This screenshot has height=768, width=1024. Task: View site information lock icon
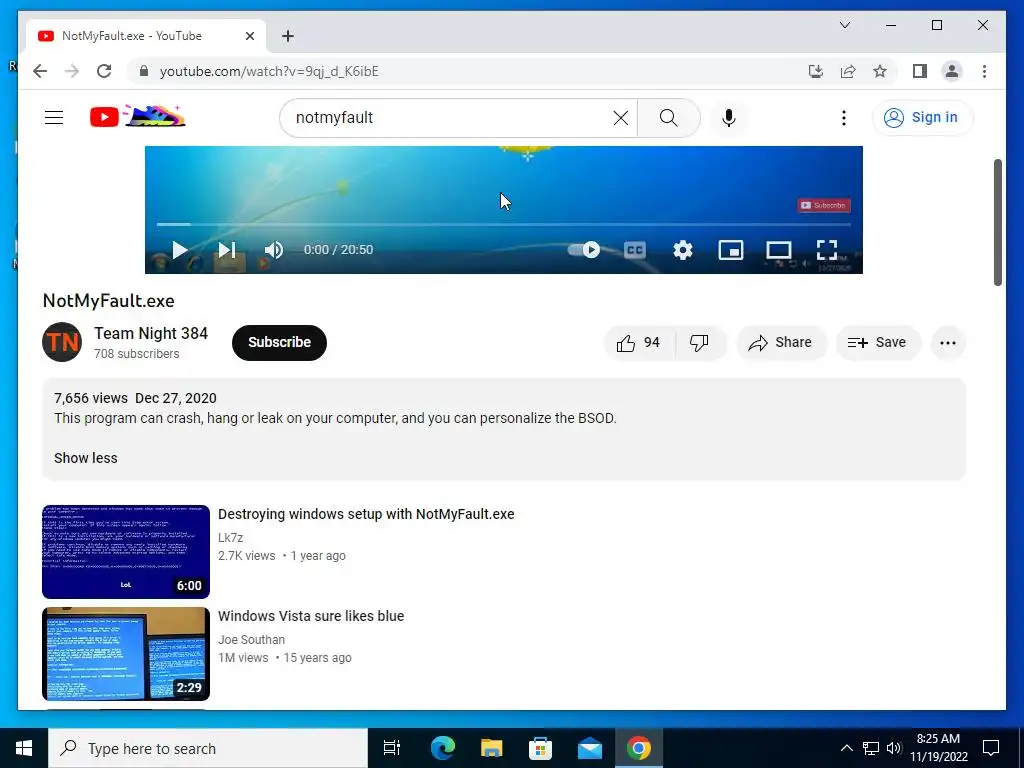point(144,71)
